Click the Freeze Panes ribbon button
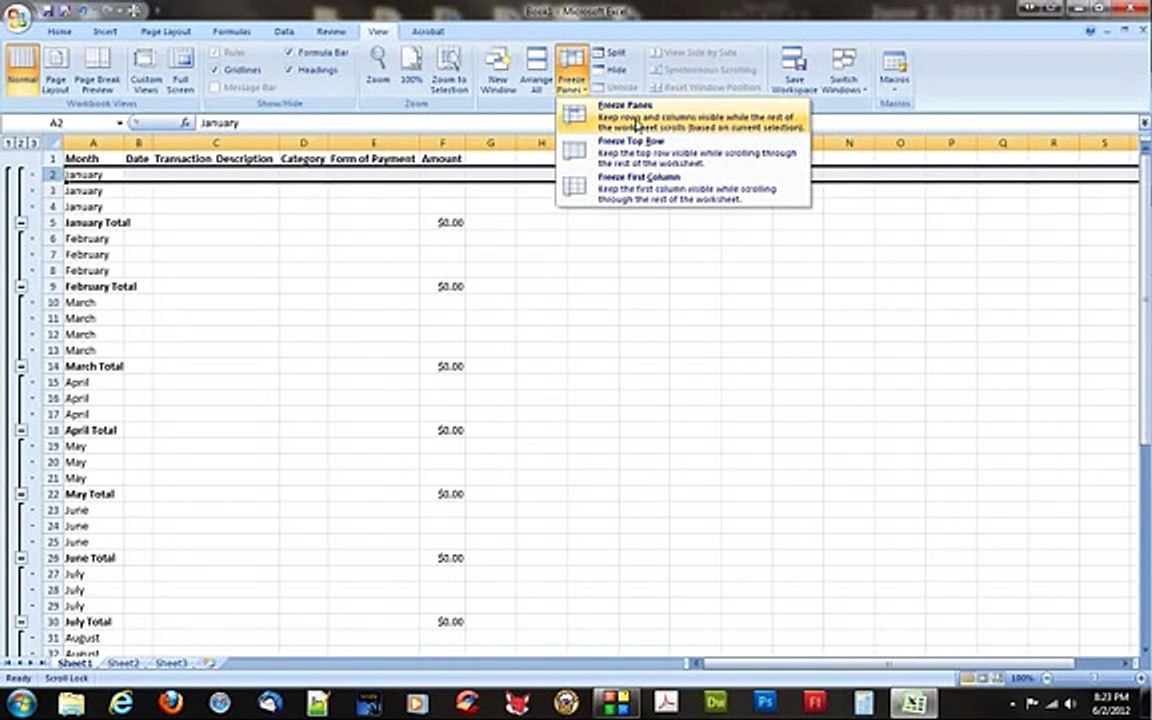The image size is (1152, 720). click(572, 70)
